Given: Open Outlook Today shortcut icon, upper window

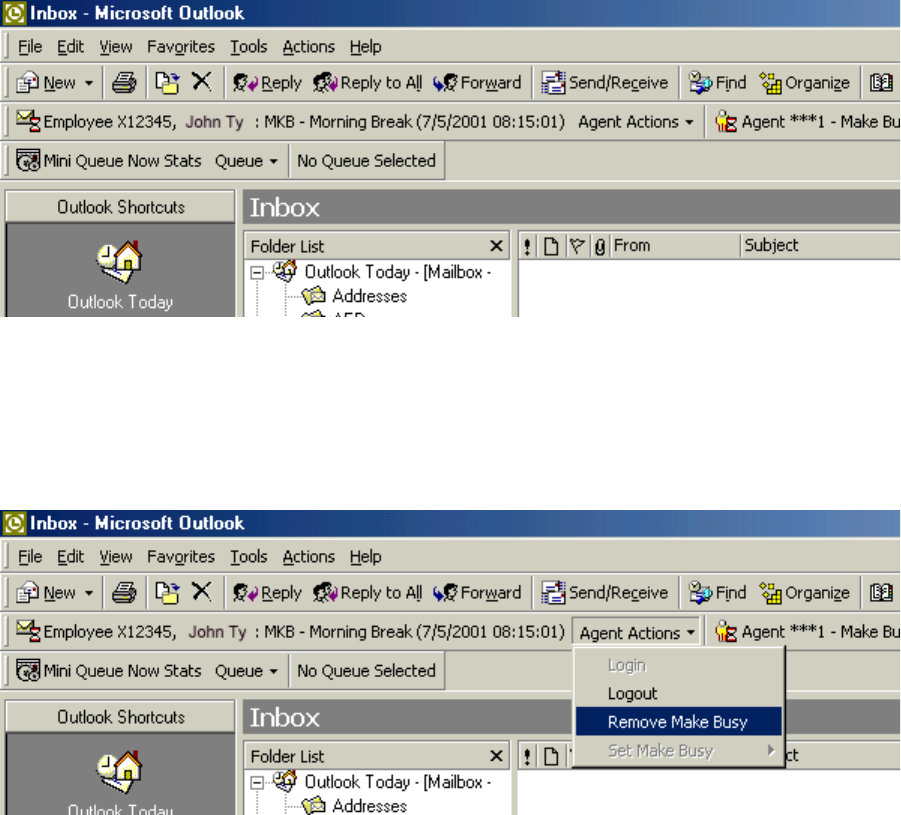Looking at the screenshot, I should [120, 262].
